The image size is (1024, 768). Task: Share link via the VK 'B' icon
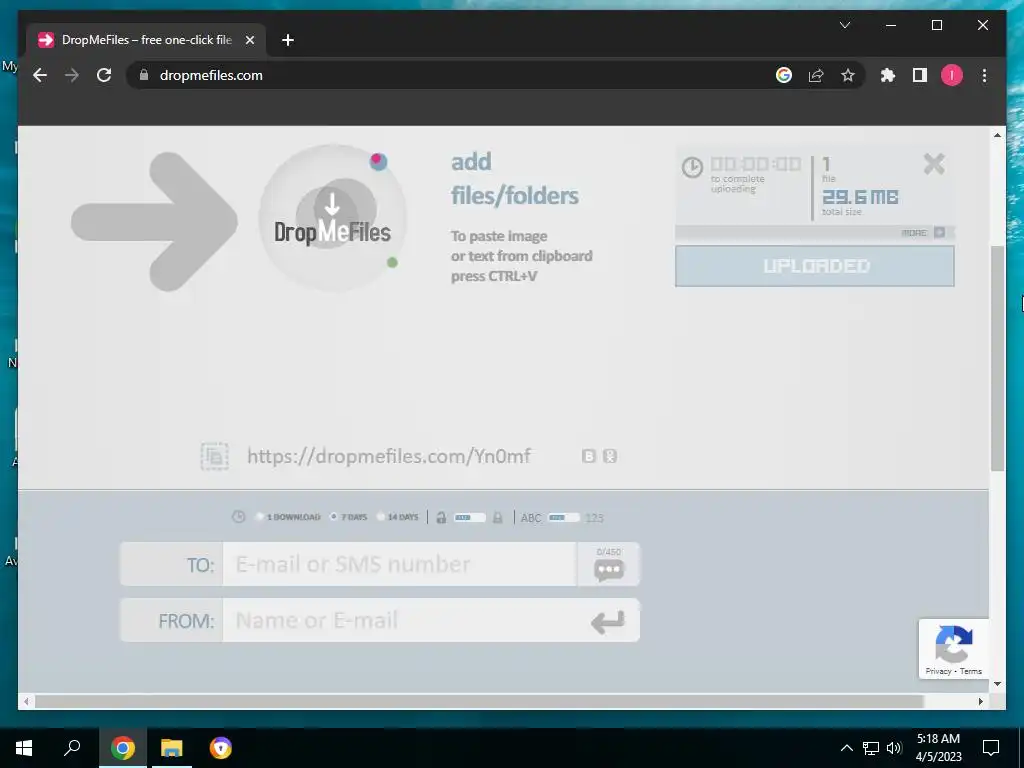point(588,456)
